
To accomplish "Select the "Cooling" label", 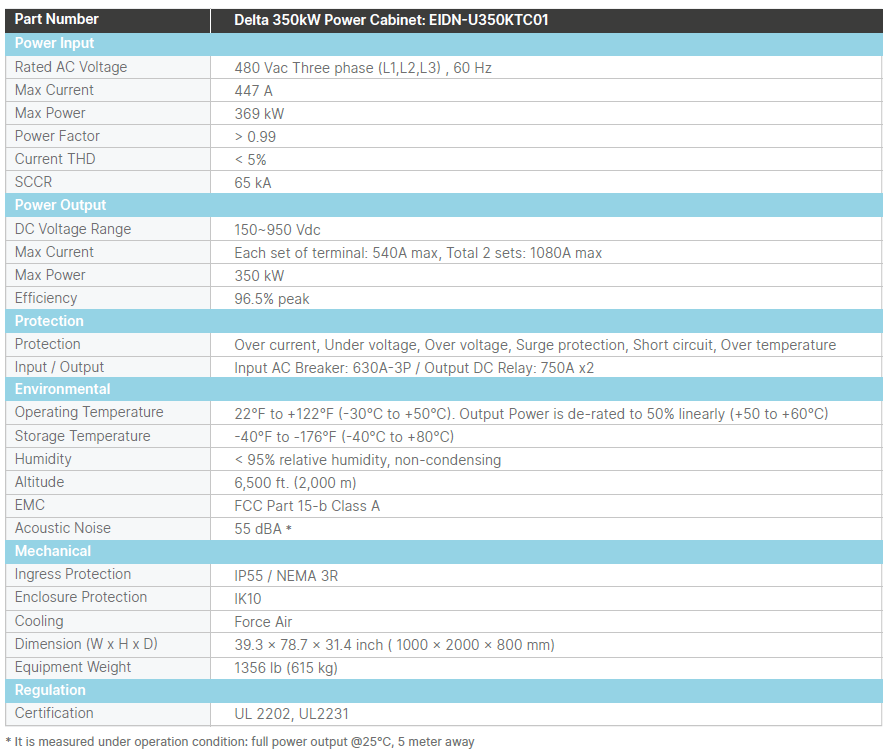I will pos(39,621).
